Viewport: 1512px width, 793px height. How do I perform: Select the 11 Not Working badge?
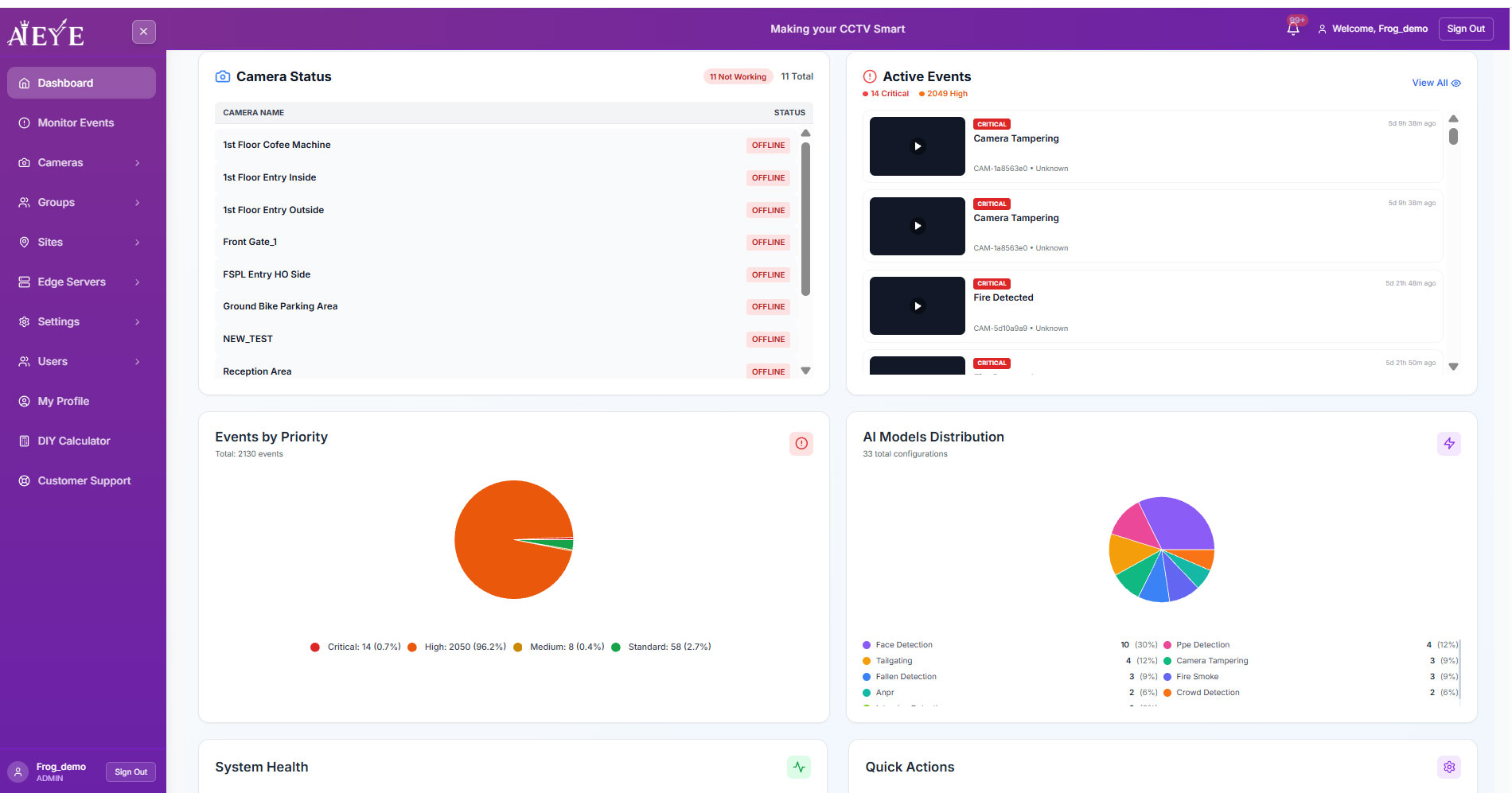tap(738, 77)
